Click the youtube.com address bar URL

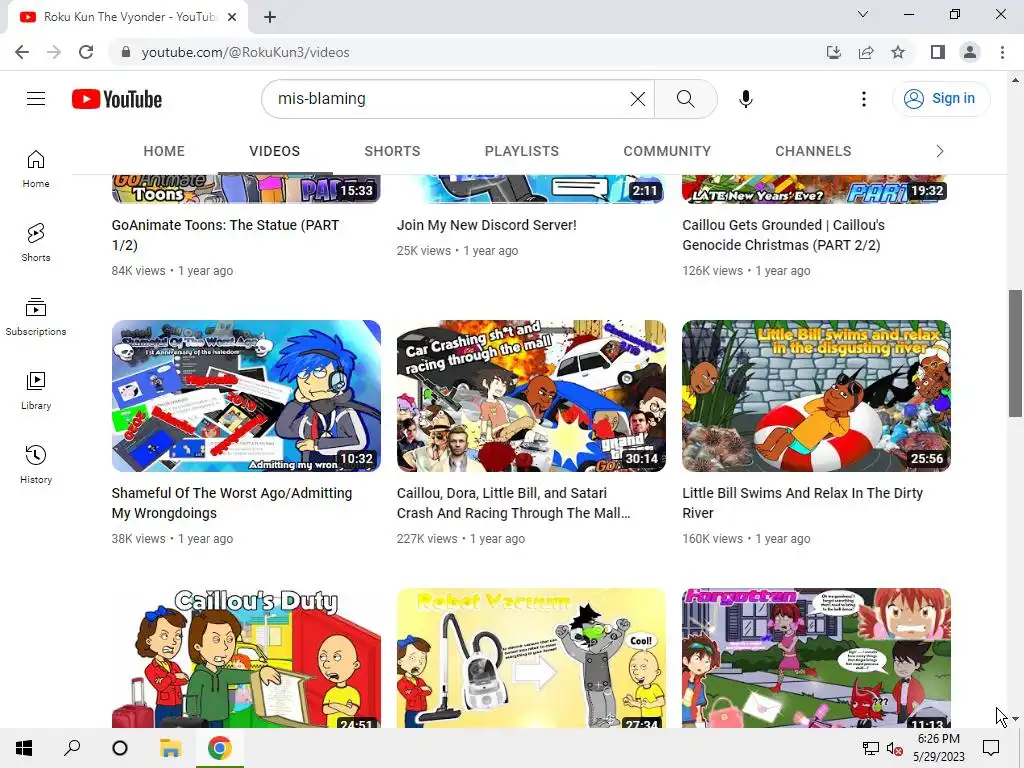click(246, 52)
